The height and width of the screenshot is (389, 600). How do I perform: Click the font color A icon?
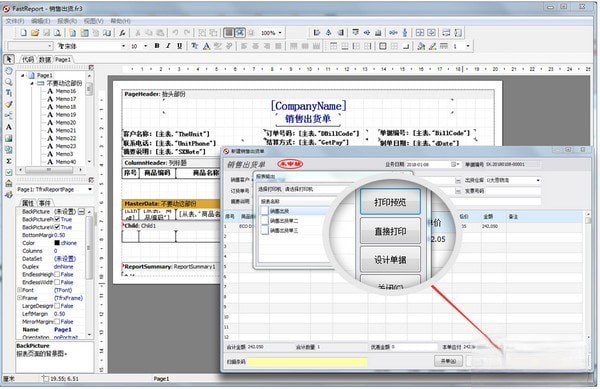[207, 46]
